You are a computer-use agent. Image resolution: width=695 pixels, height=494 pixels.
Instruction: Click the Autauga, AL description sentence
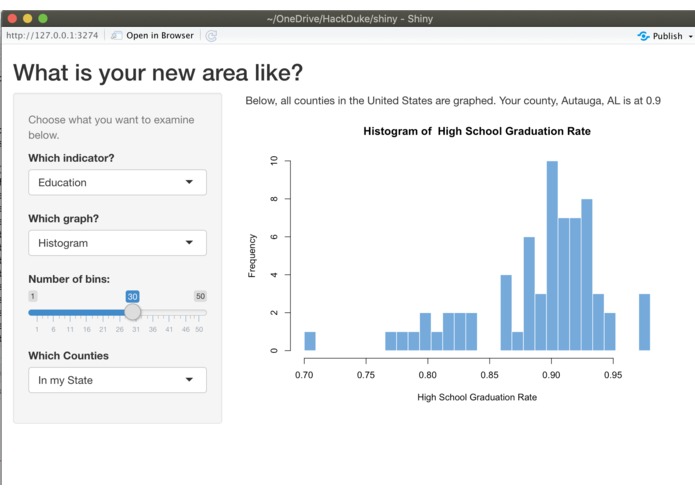pos(453,101)
